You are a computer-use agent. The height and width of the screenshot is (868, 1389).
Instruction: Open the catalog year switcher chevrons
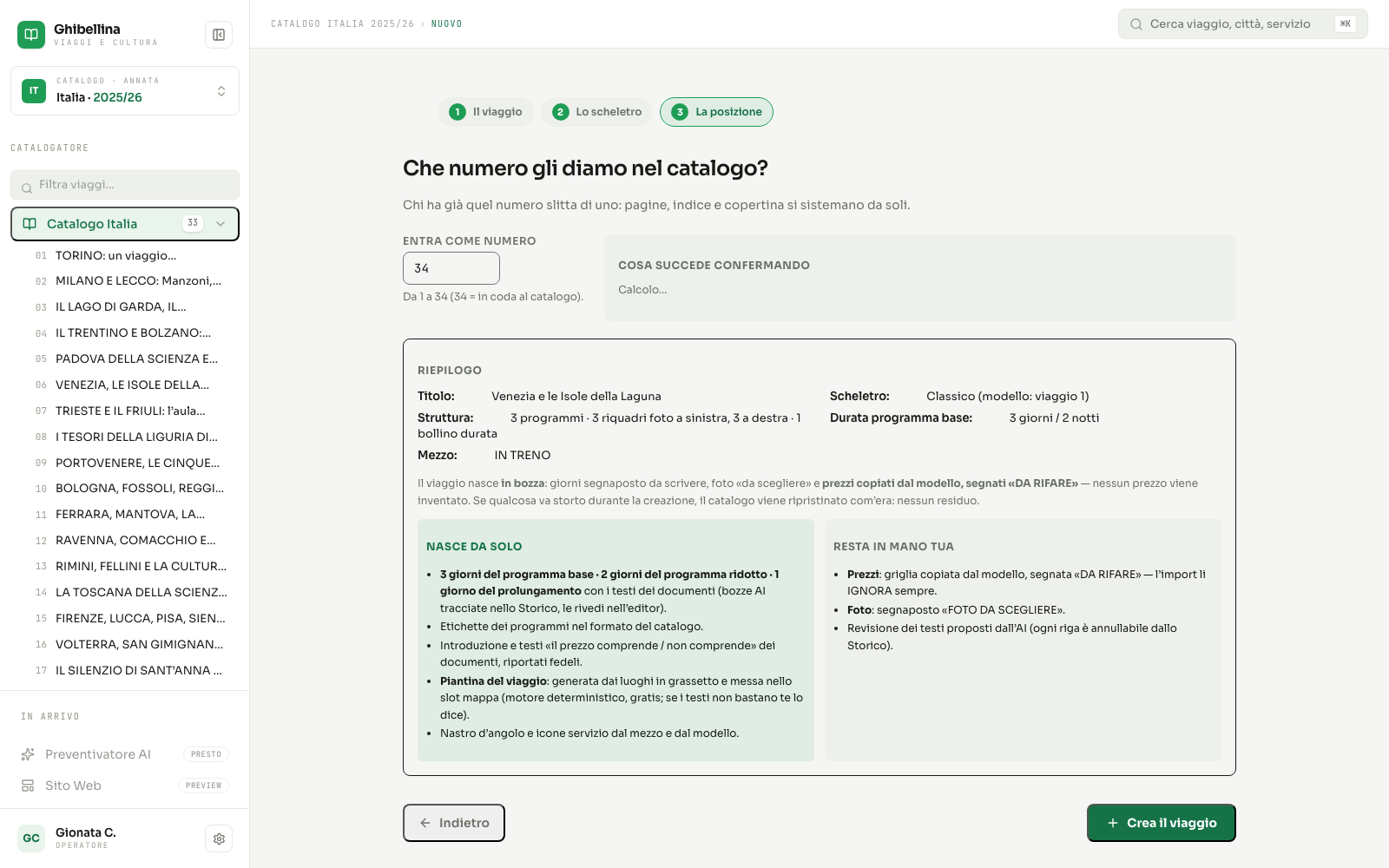coord(221,91)
